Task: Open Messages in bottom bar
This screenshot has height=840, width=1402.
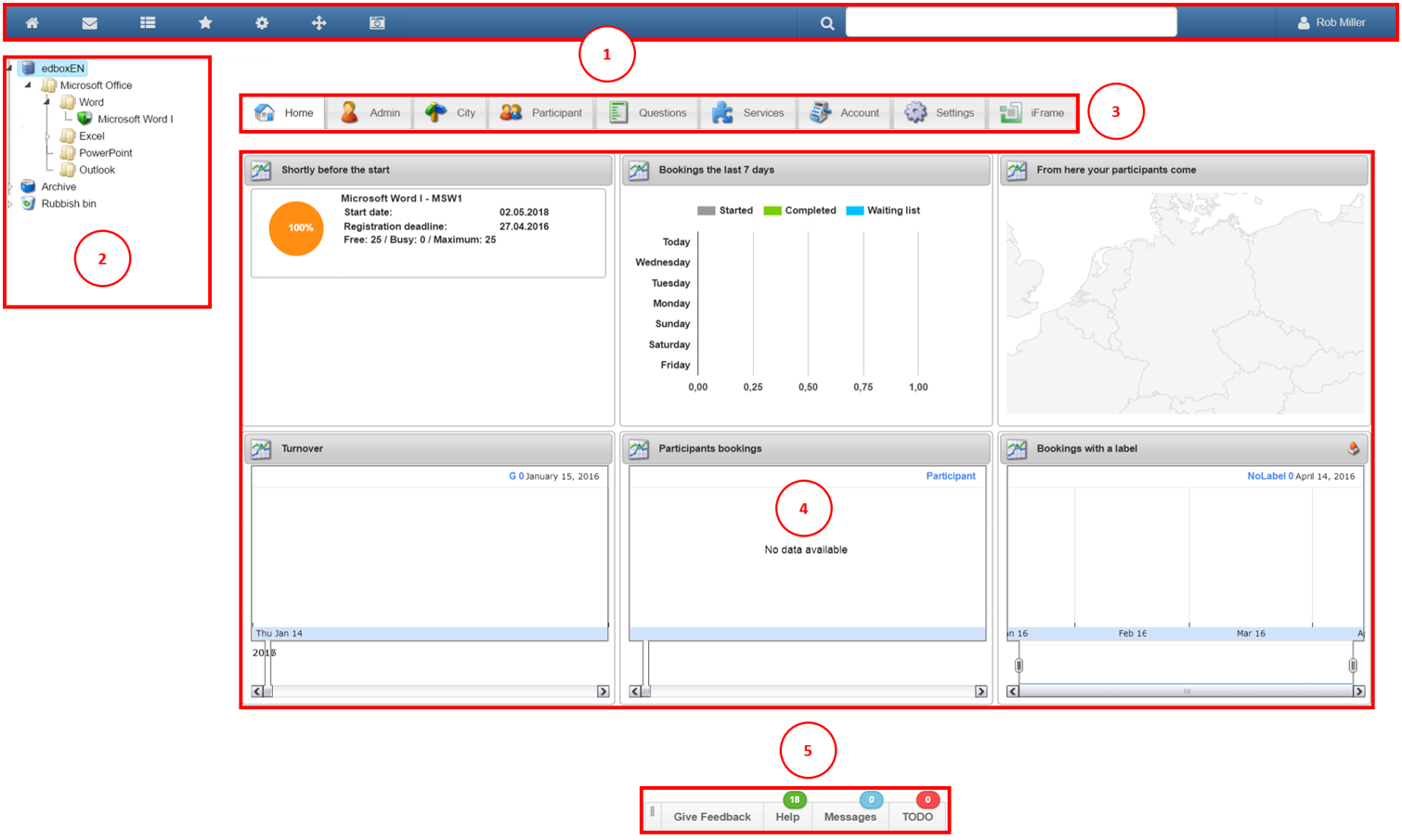Action: click(850, 817)
